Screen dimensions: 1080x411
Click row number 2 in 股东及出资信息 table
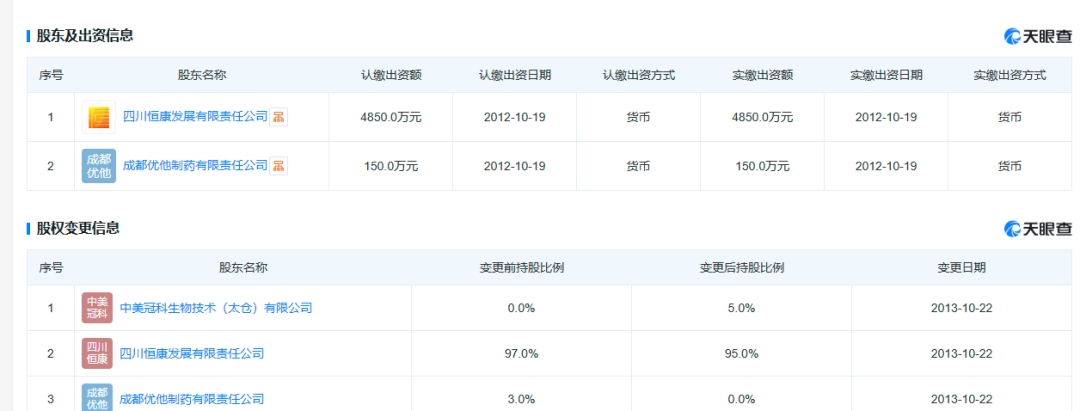click(50, 166)
